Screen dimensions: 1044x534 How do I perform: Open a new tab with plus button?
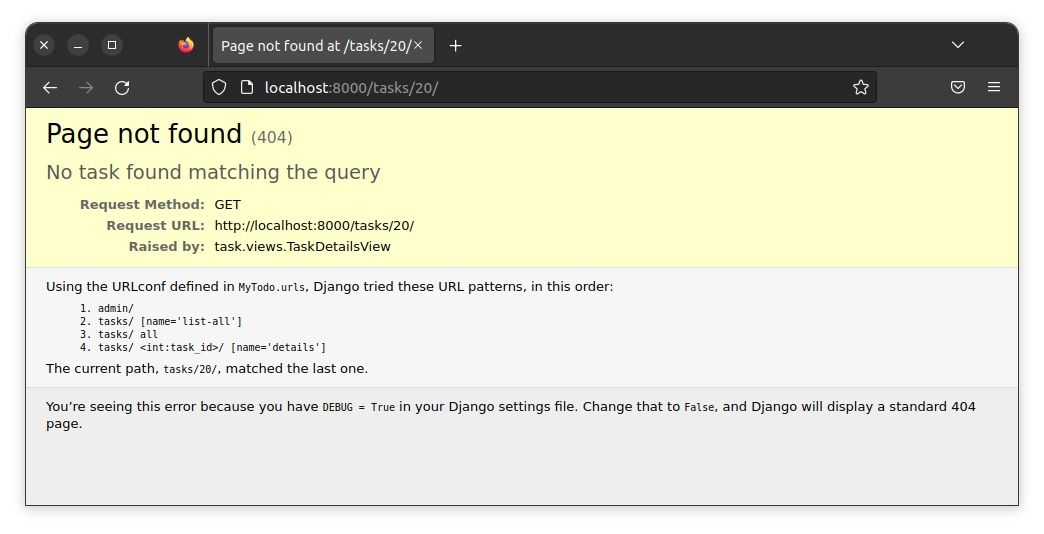coord(456,46)
